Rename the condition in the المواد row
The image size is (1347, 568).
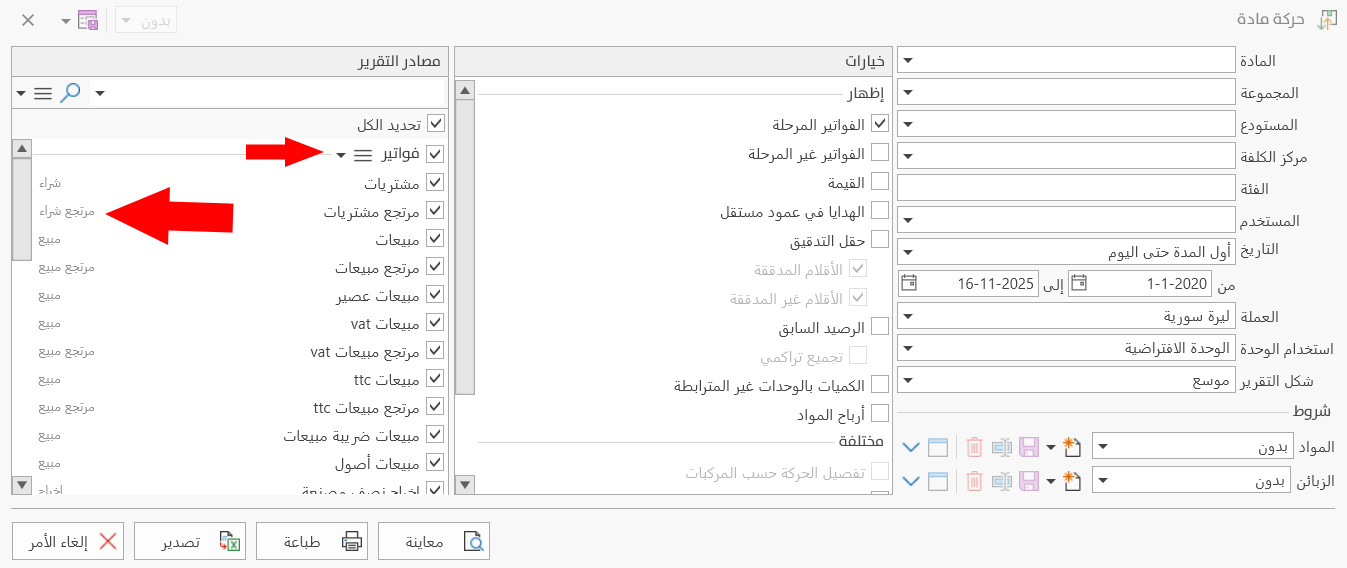tap(1002, 447)
